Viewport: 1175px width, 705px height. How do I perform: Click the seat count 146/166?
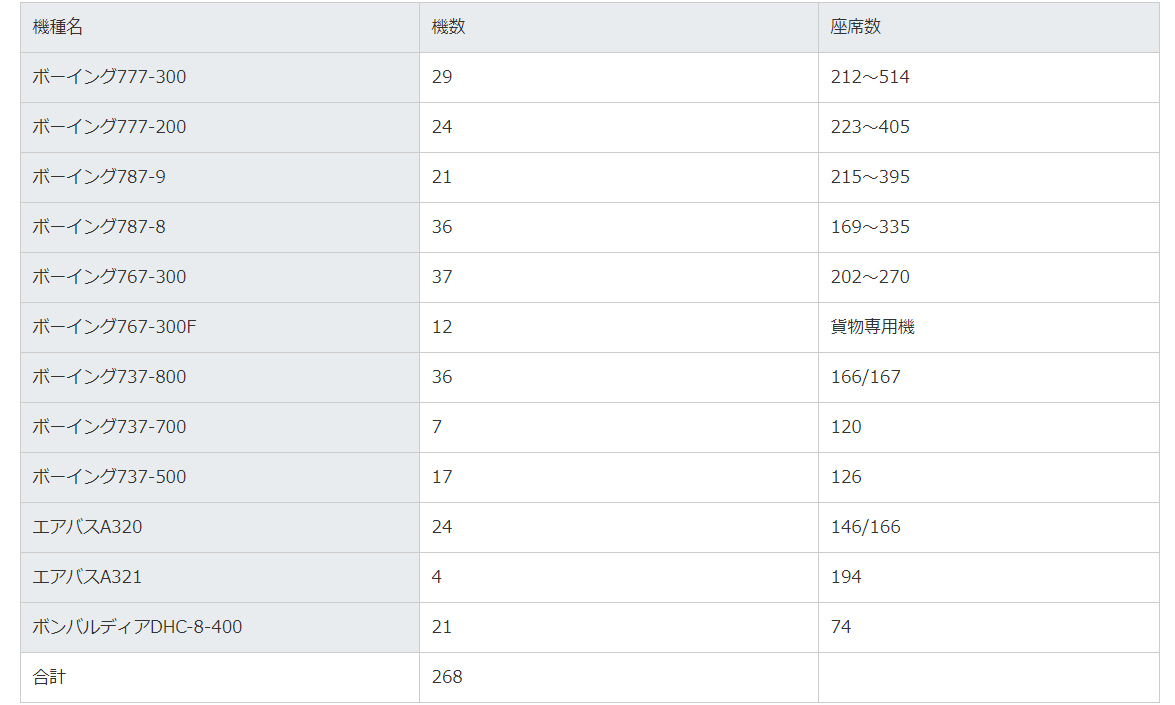[x=865, y=527]
